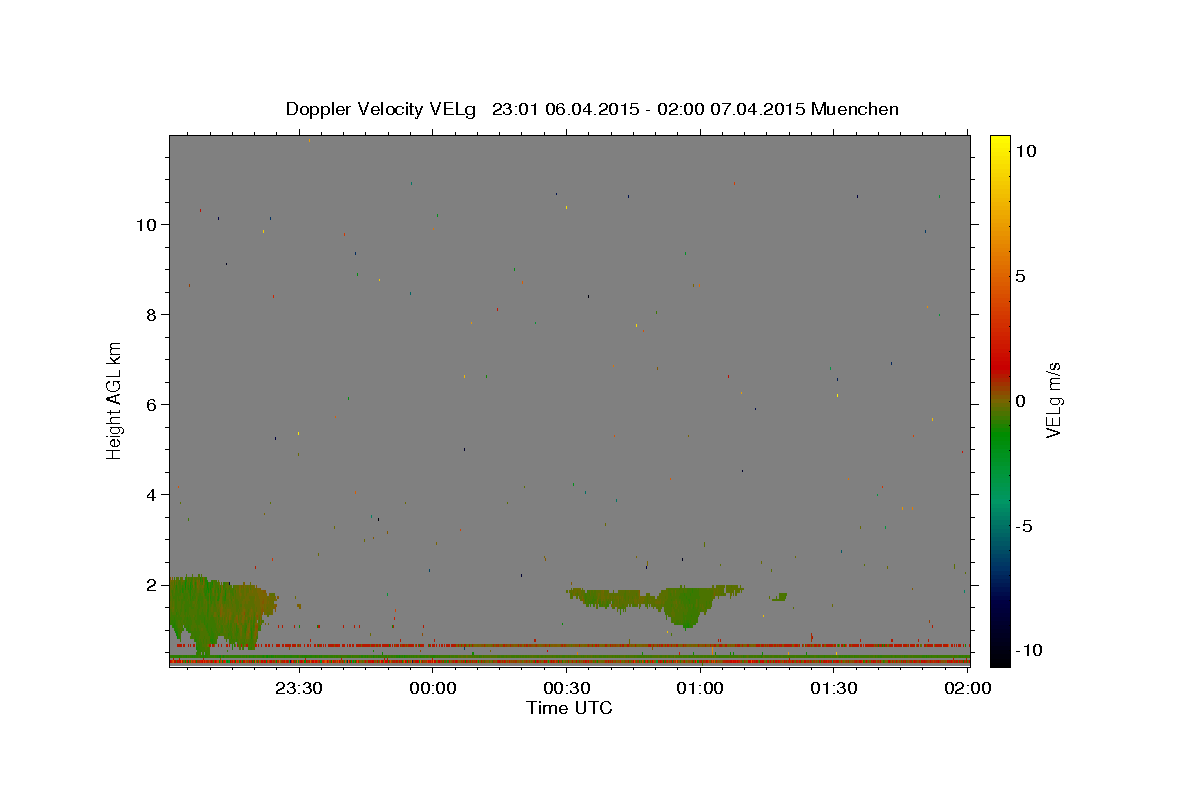The image size is (1200, 800).
Task: Click the colorbar value 0
Action: pyautogui.click(x=1020, y=401)
